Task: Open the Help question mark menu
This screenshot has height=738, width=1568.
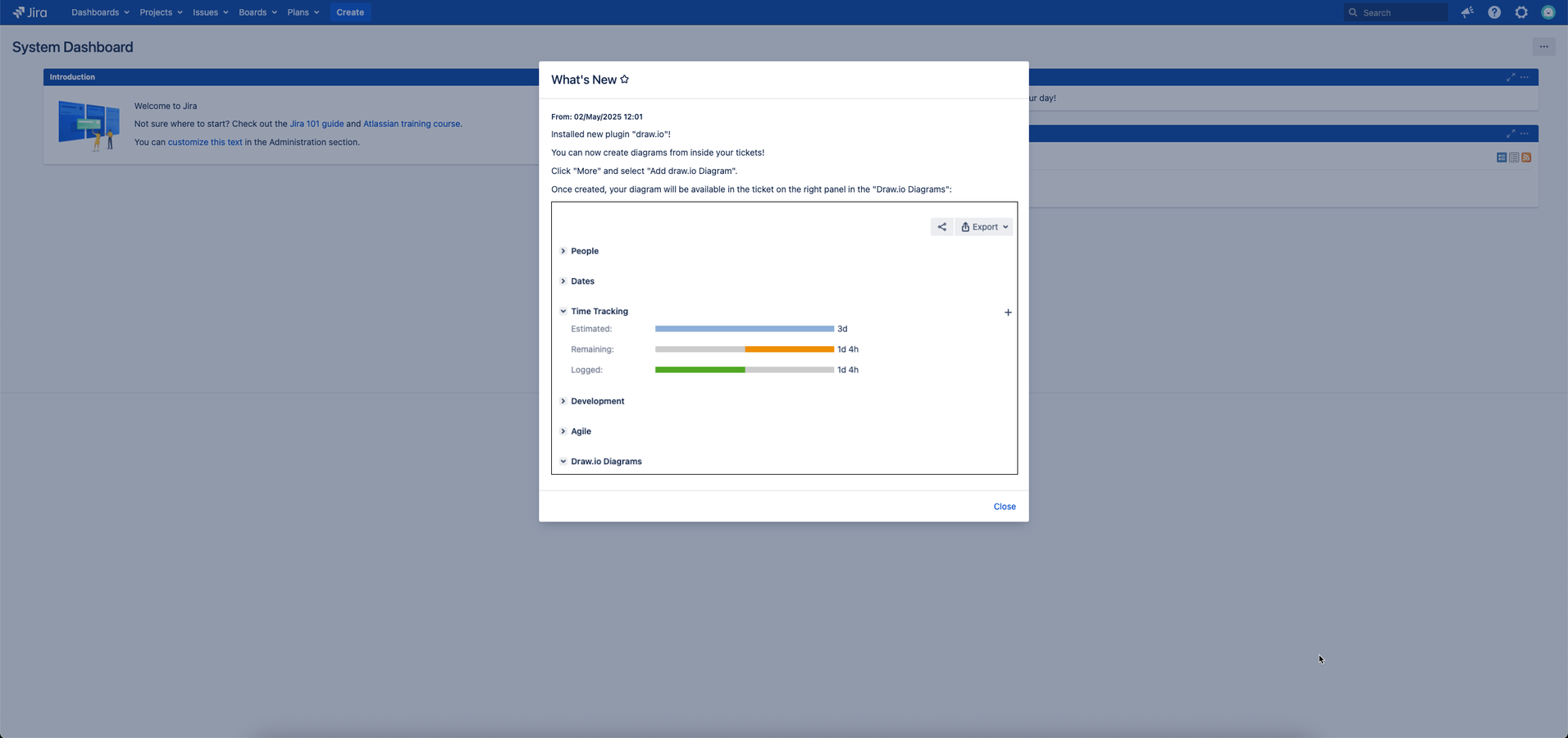Action: coord(1494,12)
